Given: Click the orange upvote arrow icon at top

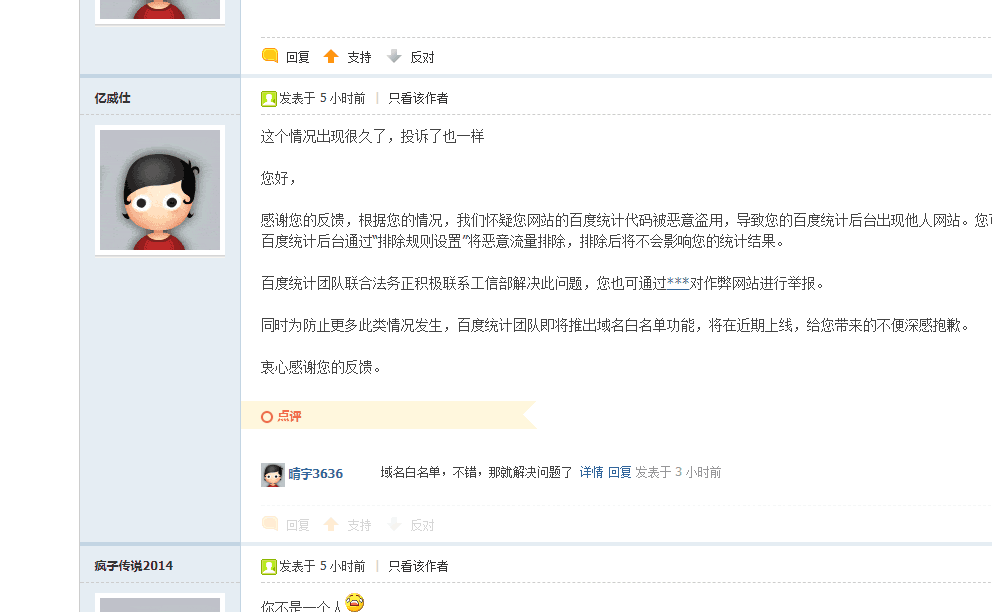Looking at the screenshot, I should point(331,56).
